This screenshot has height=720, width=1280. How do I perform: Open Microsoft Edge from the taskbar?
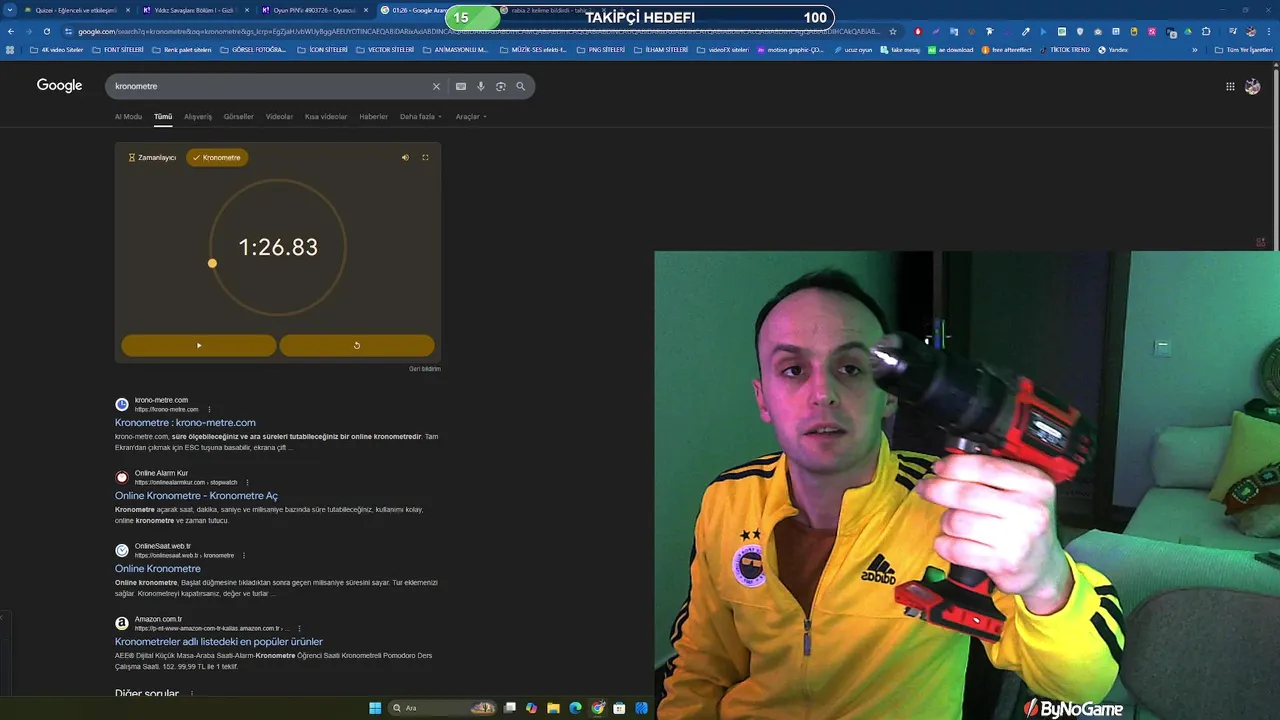[575, 708]
